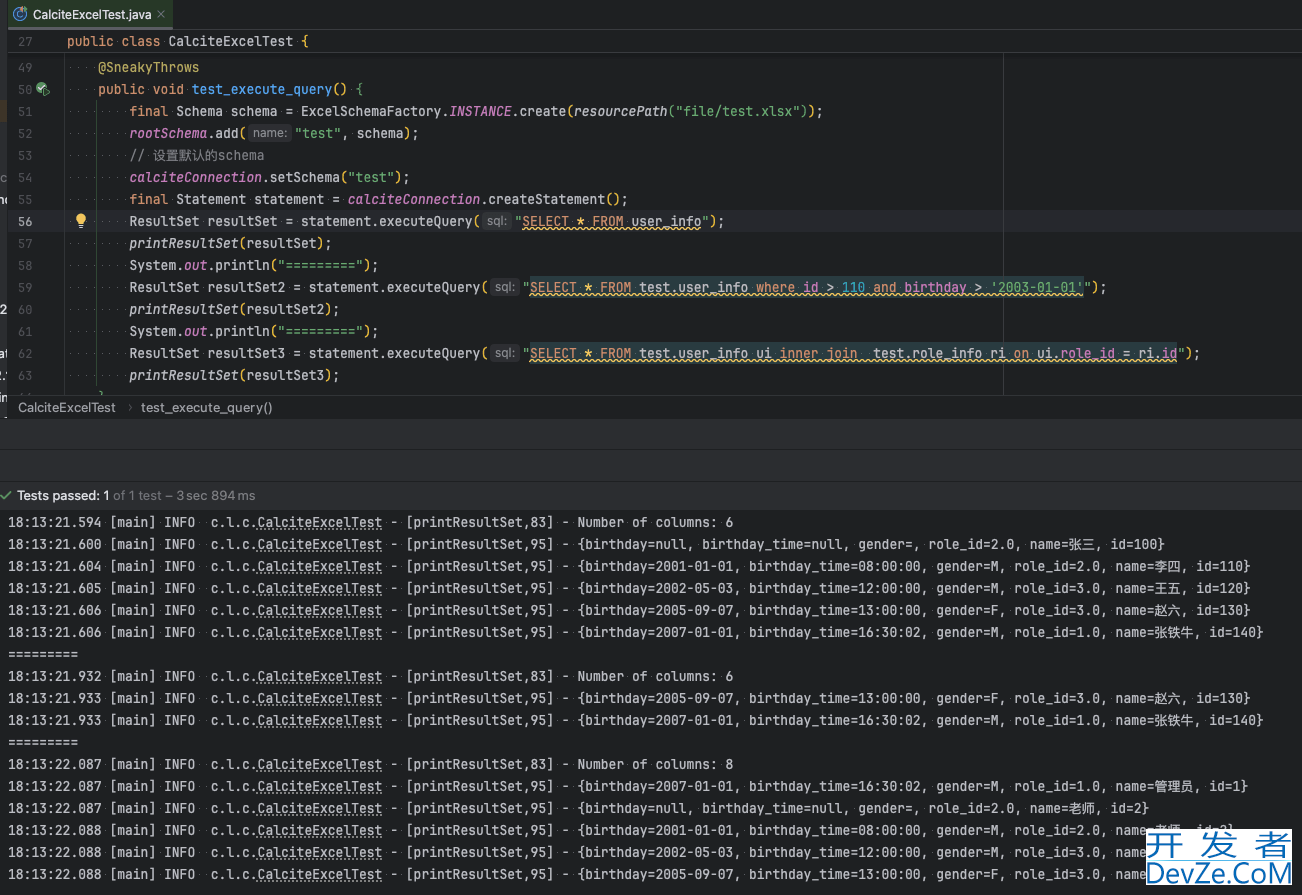Click the 18:13:21.932 'Number of columns: 6' log line
The width and height of the screenshot is (1302, 895).
(370, 676)
